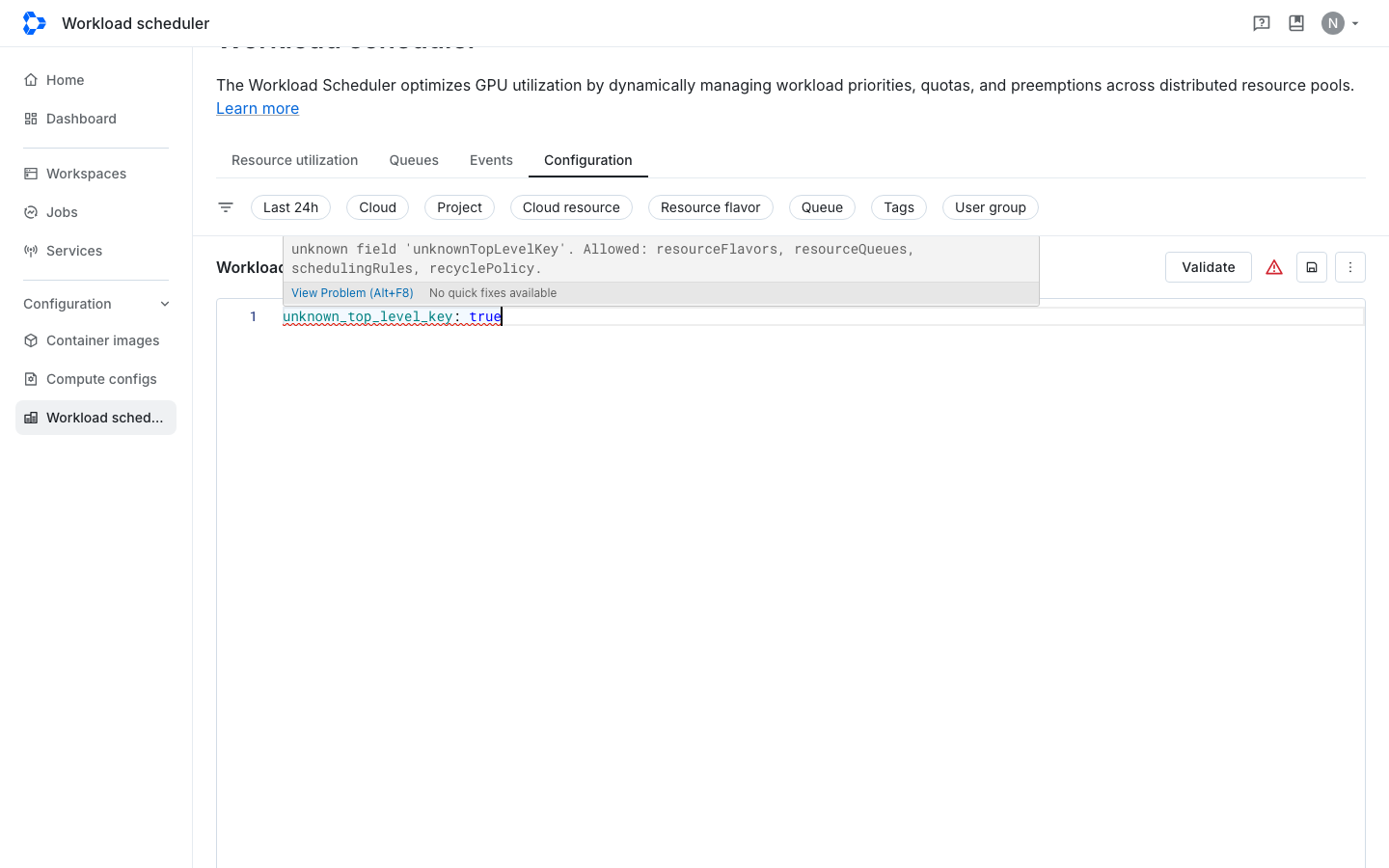
Task: Click the save disk icon button
Action: 1312,267
